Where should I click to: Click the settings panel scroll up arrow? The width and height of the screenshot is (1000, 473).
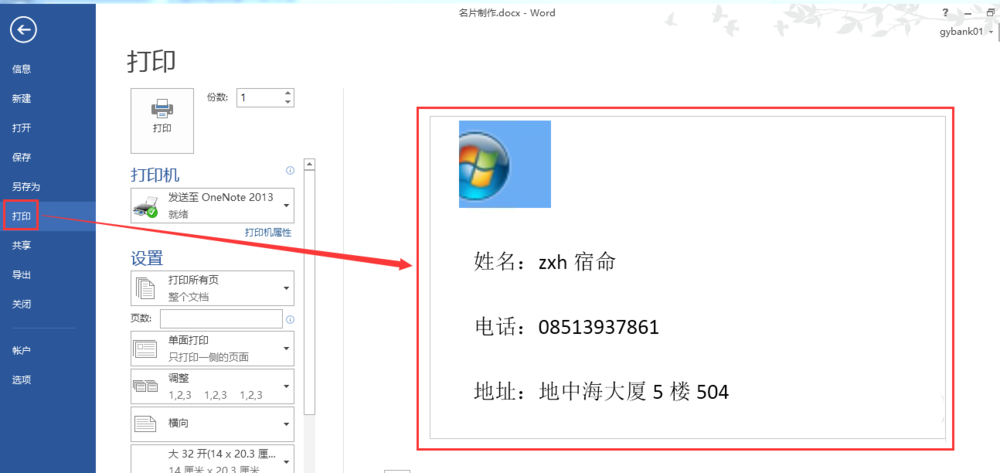tap(309, 164)
